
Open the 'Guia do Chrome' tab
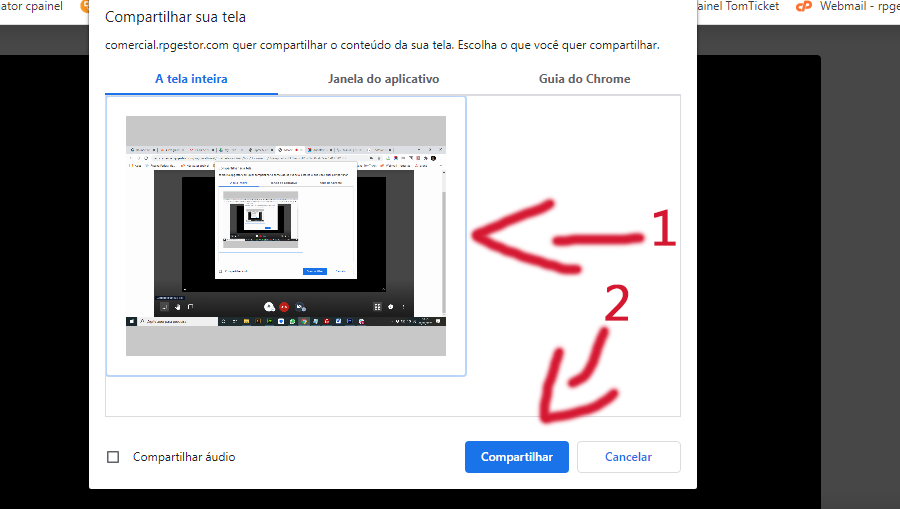[584, 79]
